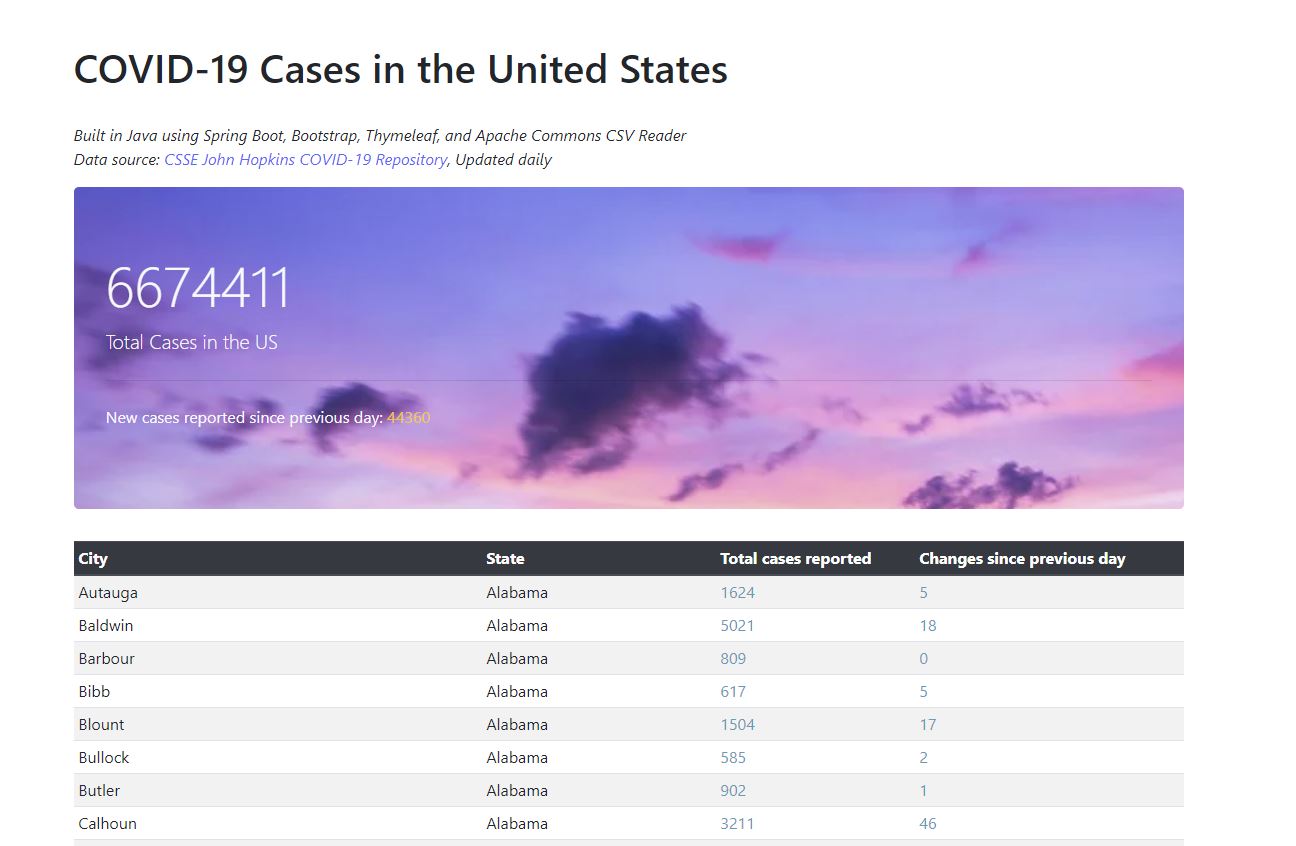Image resolution: width=1296 pixels, height=846 pixels.
Task: Click Butler's daily change value 1
Action: (924, 790)
